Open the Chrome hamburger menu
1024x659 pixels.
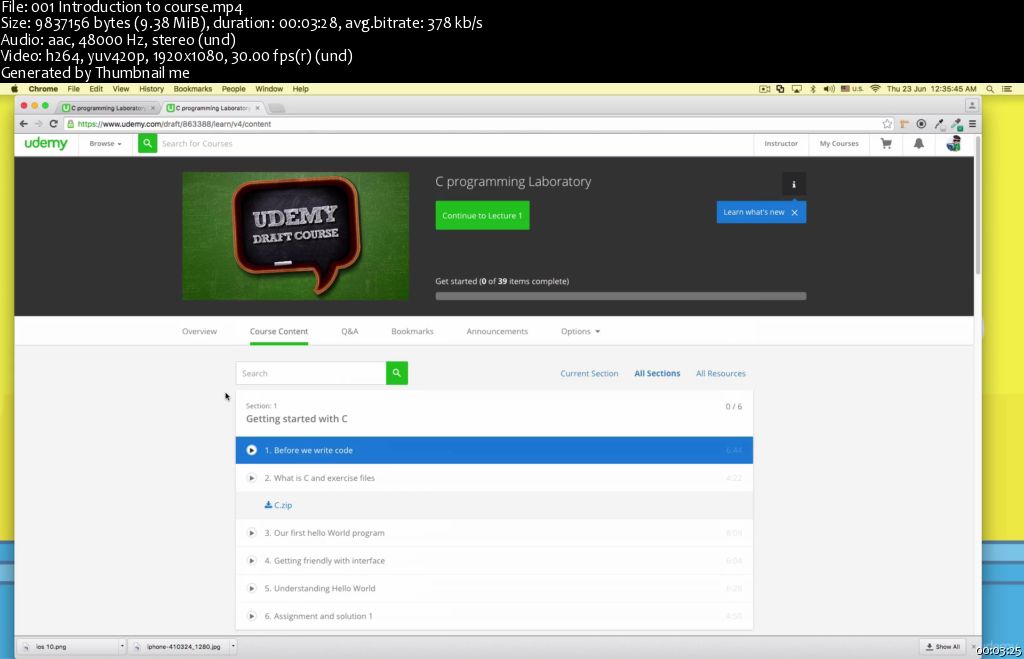click(972, 123)
